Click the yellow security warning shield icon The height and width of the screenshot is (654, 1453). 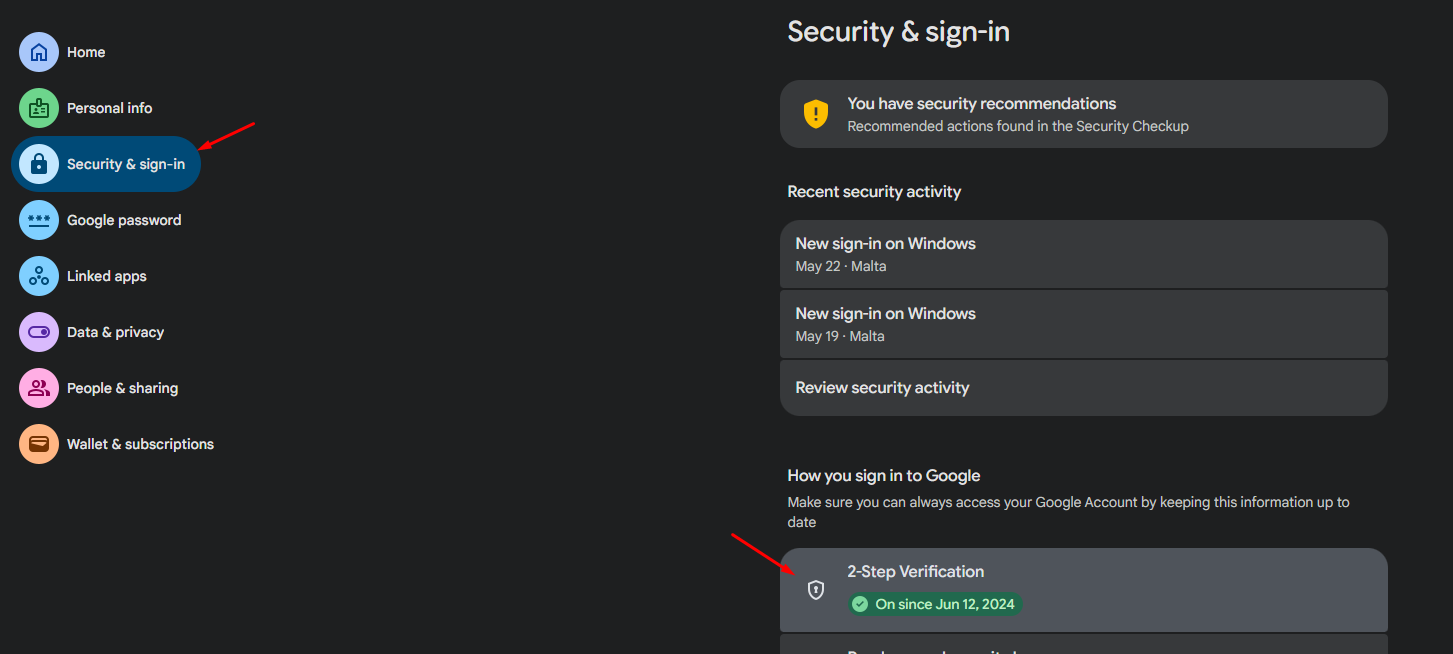pyautogui.click(x=816, y=114)
